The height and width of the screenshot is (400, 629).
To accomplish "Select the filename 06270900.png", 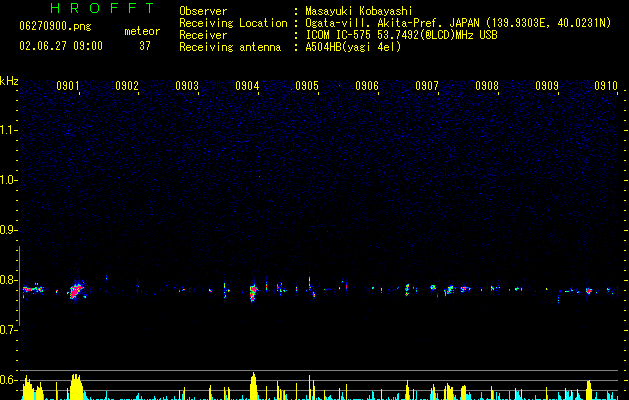I will tap(55, 26).
